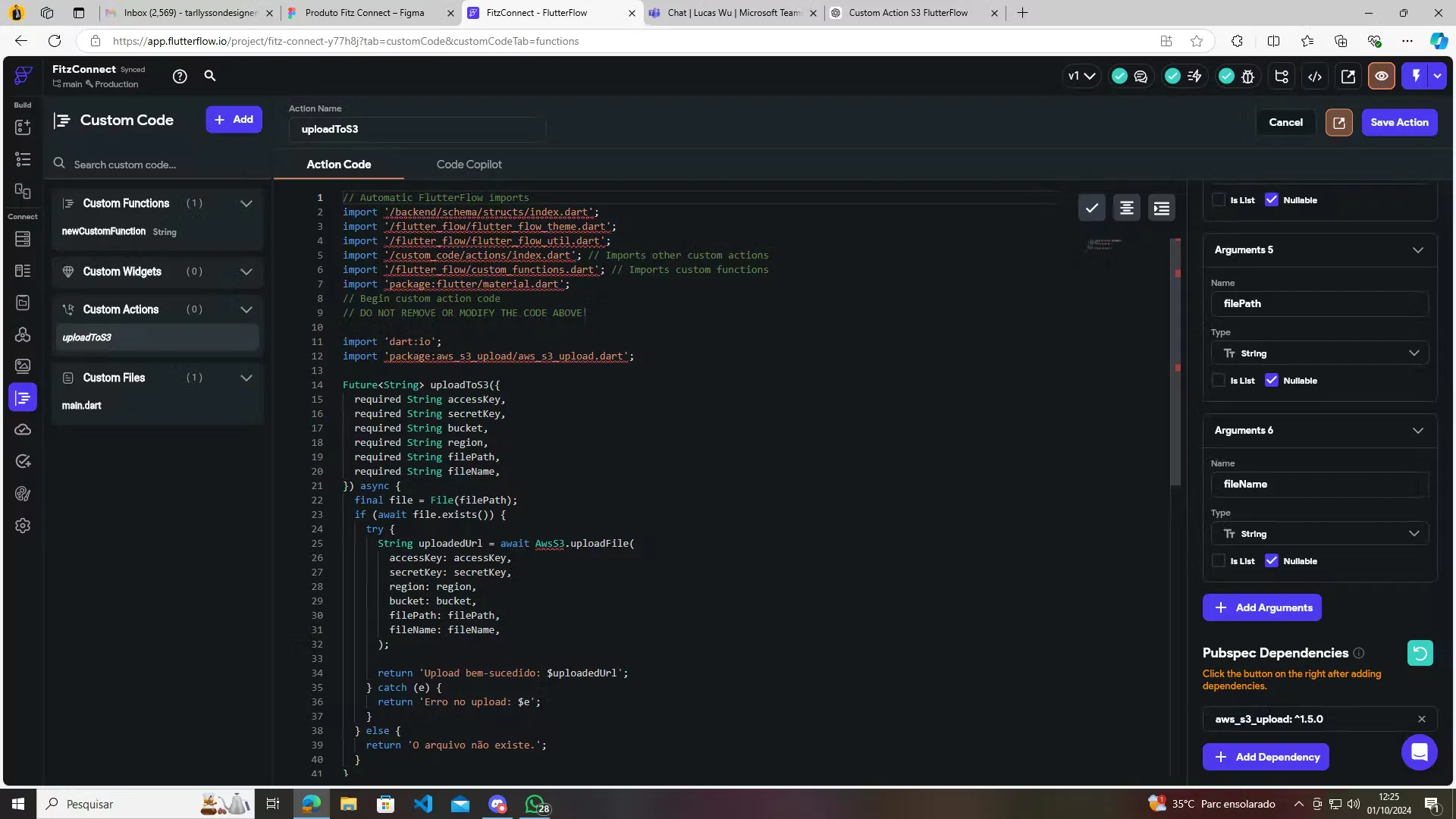Select the Action Code tab
The height and width of the screenshot is (819, 1456).
pos(339,165)
